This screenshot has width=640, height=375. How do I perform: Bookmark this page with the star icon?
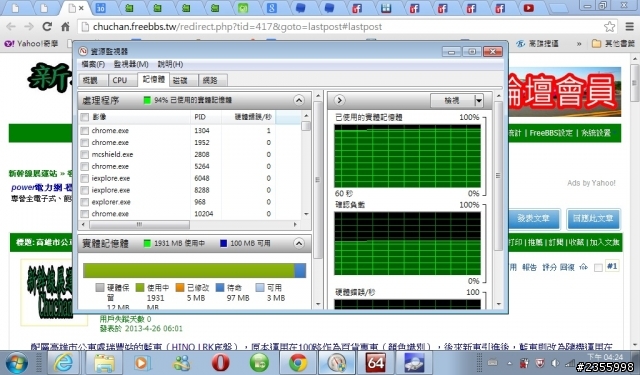pyautogui.click(x=609, y=27)
